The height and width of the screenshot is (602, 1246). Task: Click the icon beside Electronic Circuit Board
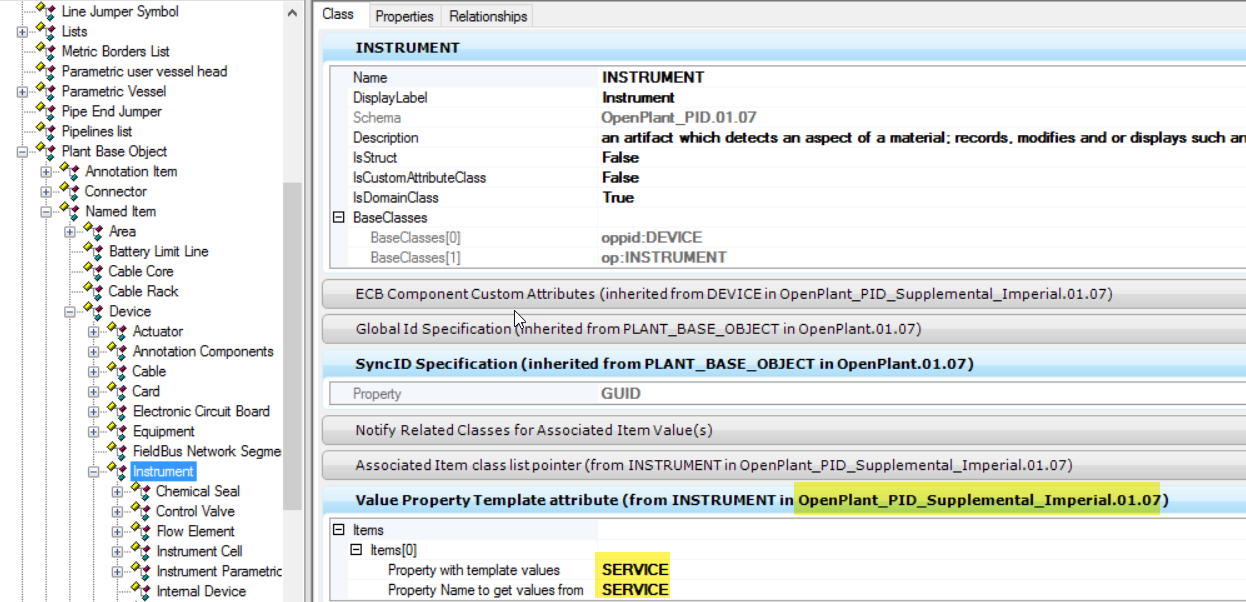pyautogui.click(x=117, y=411)
